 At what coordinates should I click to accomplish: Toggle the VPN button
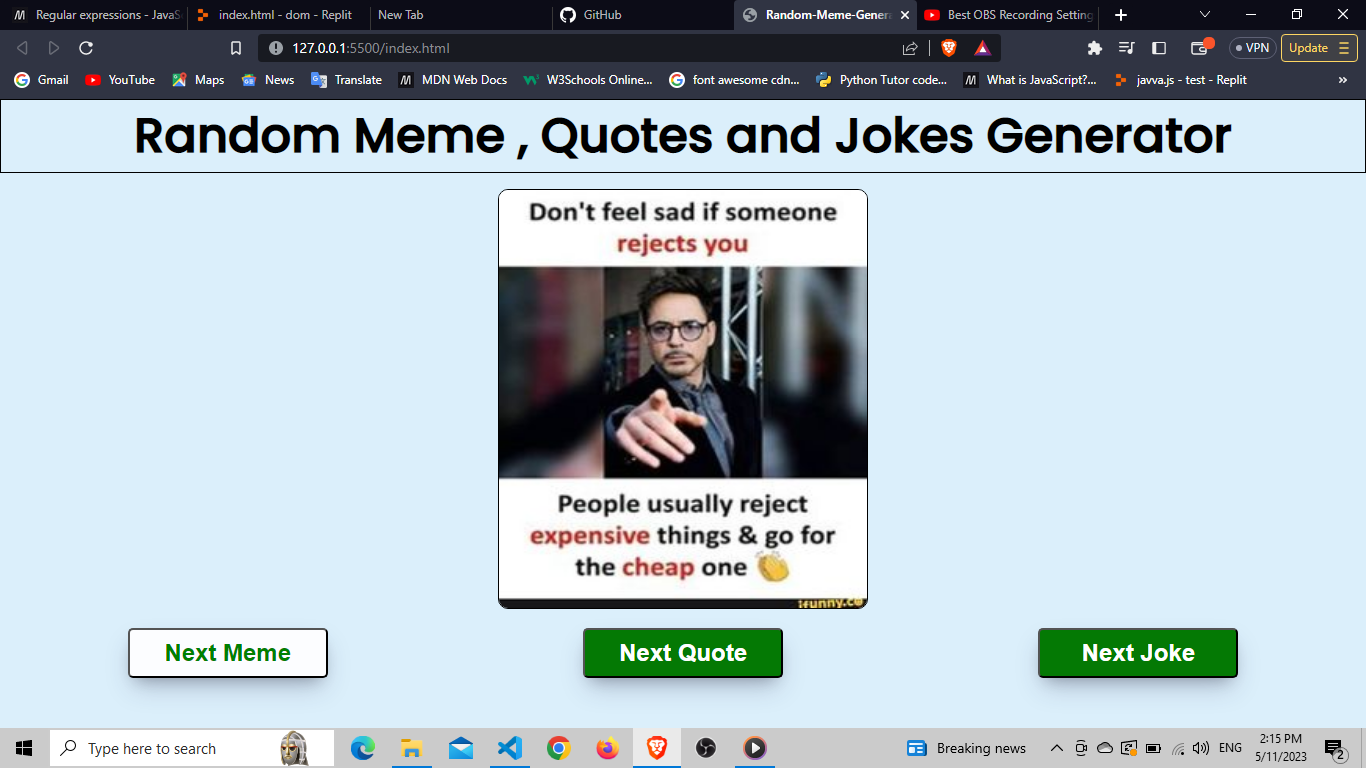1251,48
